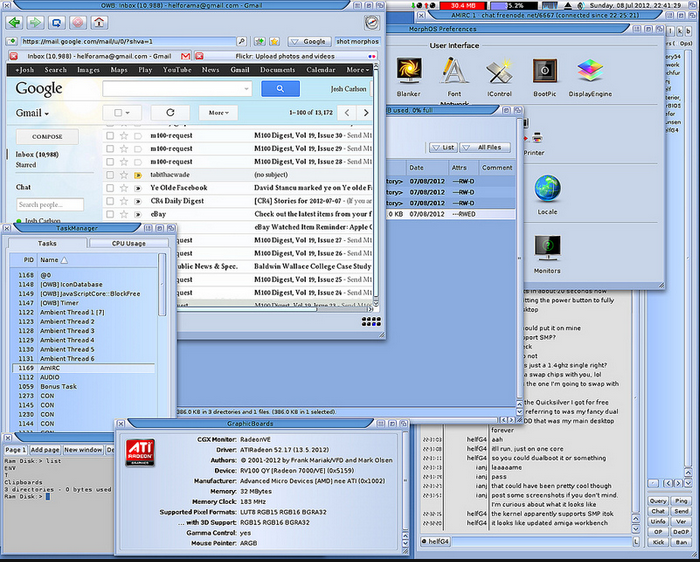Star the M100 Digest Issue 30 email
Screen dimensions: 700x562
pos(124,135)
